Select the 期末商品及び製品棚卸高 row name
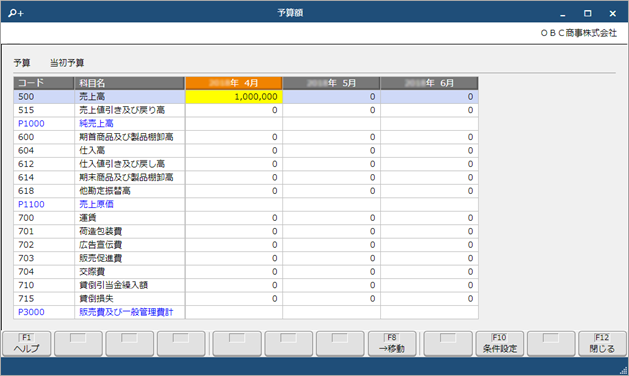The image size is (629, 376). click(126, 177)
